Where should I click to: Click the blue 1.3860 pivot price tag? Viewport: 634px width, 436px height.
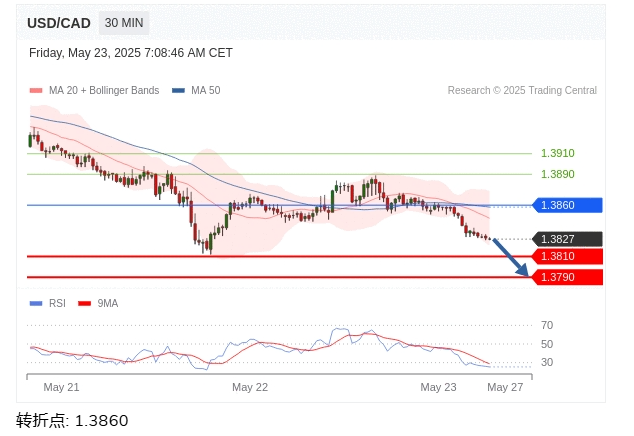click(567, 205)
